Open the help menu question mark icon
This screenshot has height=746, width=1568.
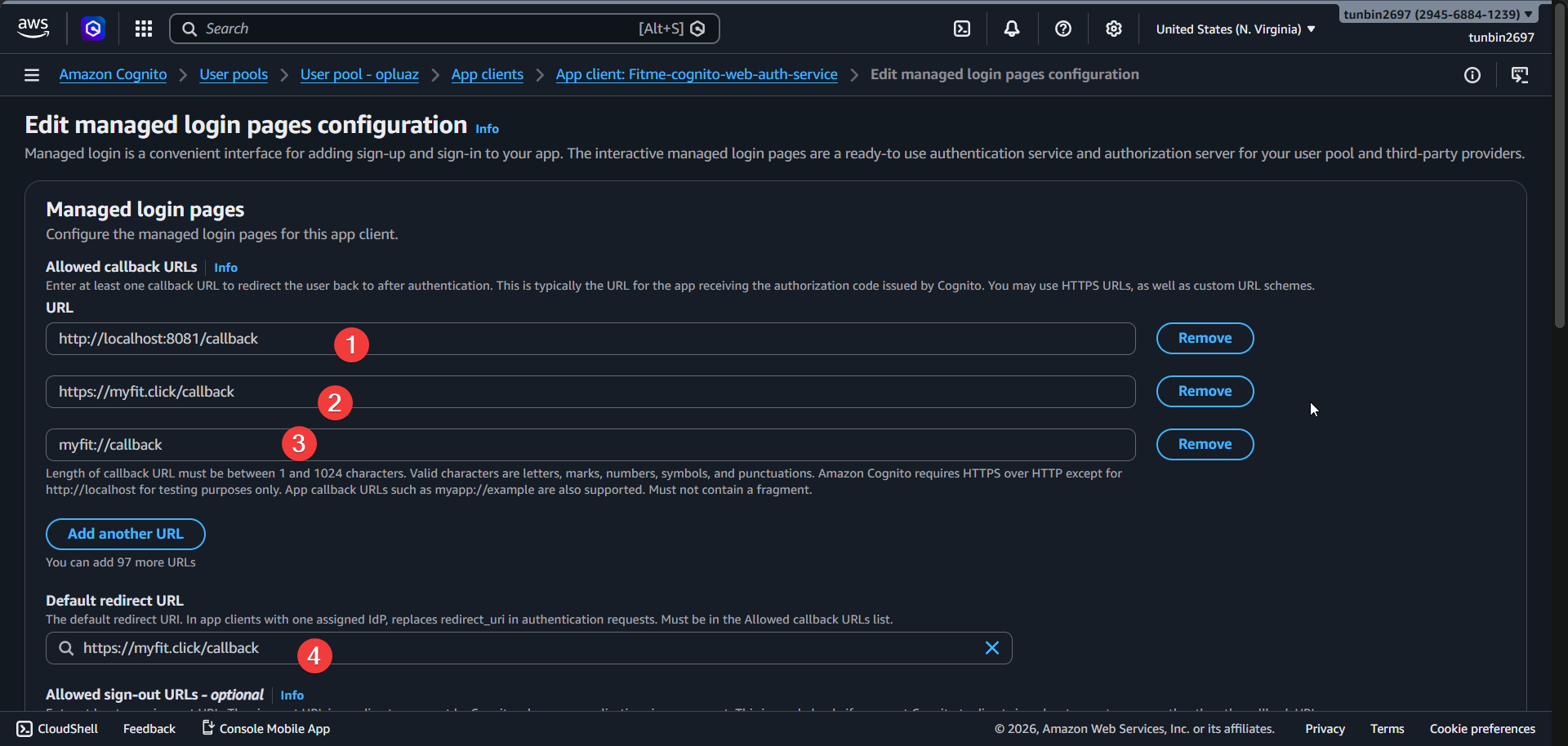pos(1062,28)
